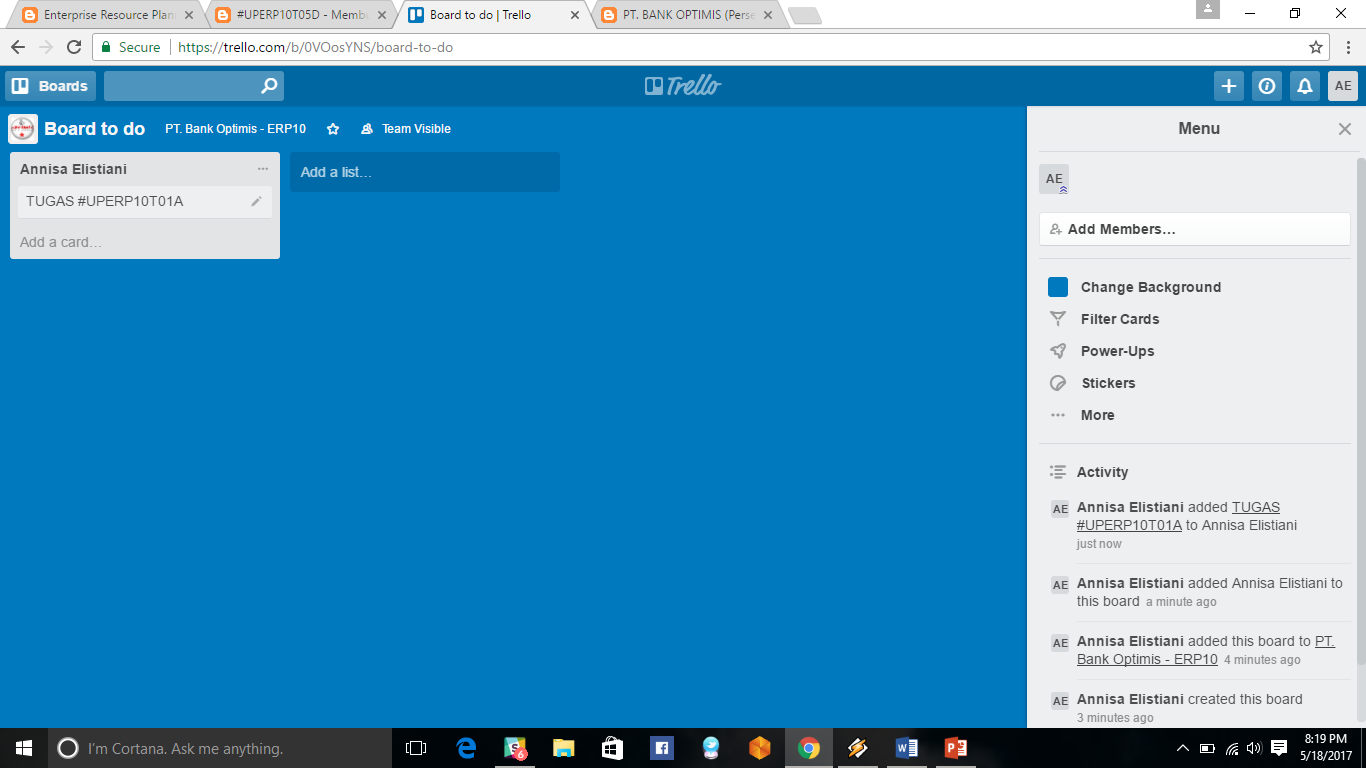Image resolution: width=1366 pixels, height=768 pixels.
Task: Edit card with pencil icon
Action: (256, 201)
